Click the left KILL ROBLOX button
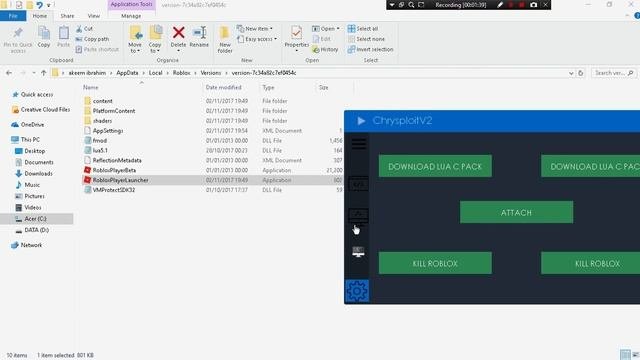 (435, 263)
